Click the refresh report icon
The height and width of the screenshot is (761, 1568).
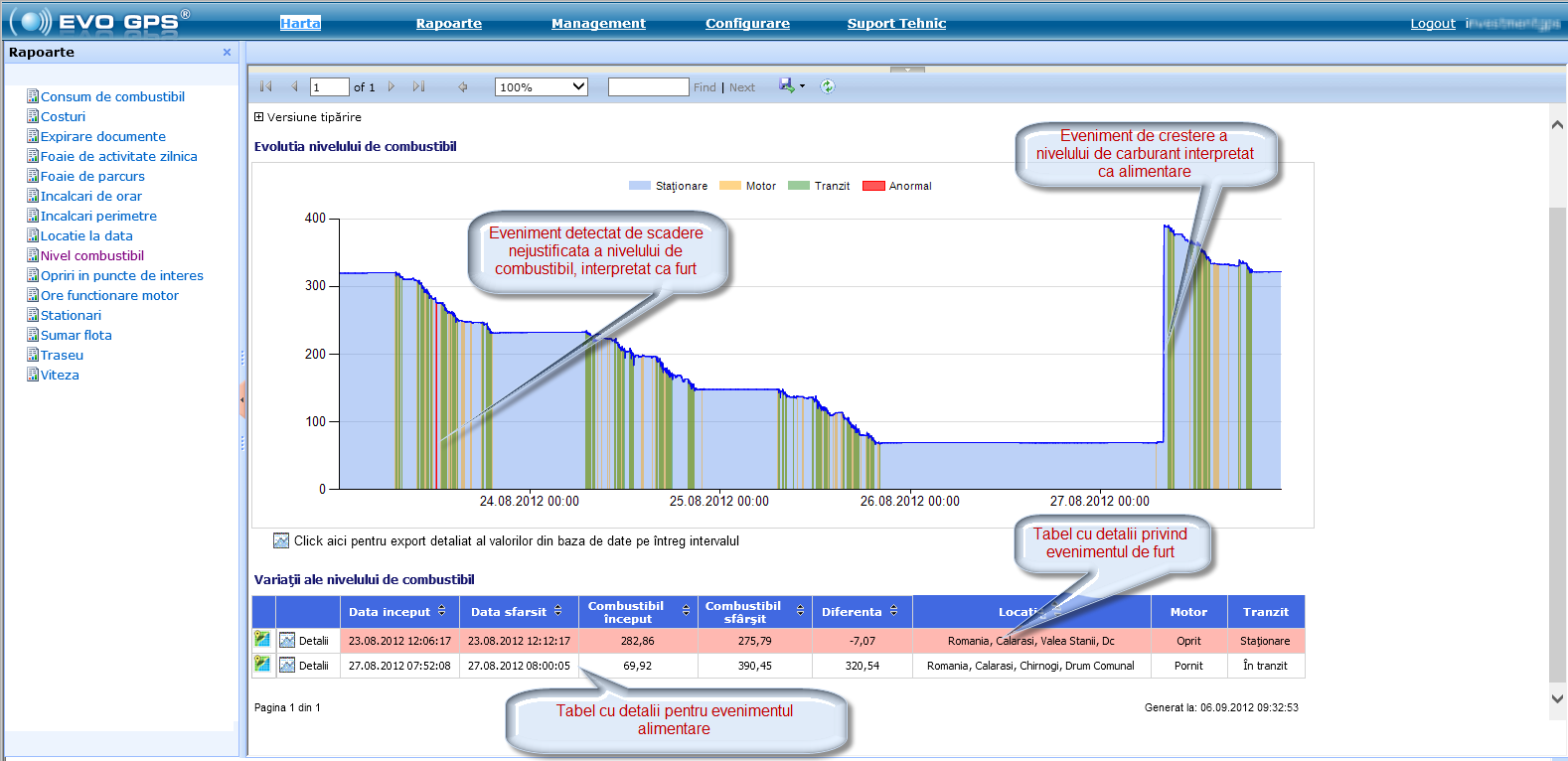[828, 86]
